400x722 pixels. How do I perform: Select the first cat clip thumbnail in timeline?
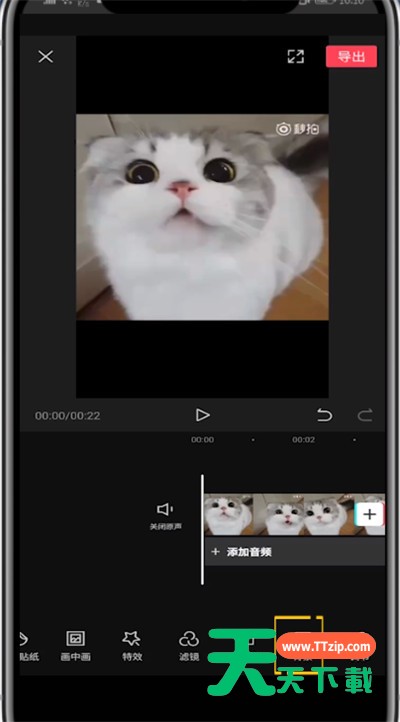pyautogui.click(x=229, y=514)
